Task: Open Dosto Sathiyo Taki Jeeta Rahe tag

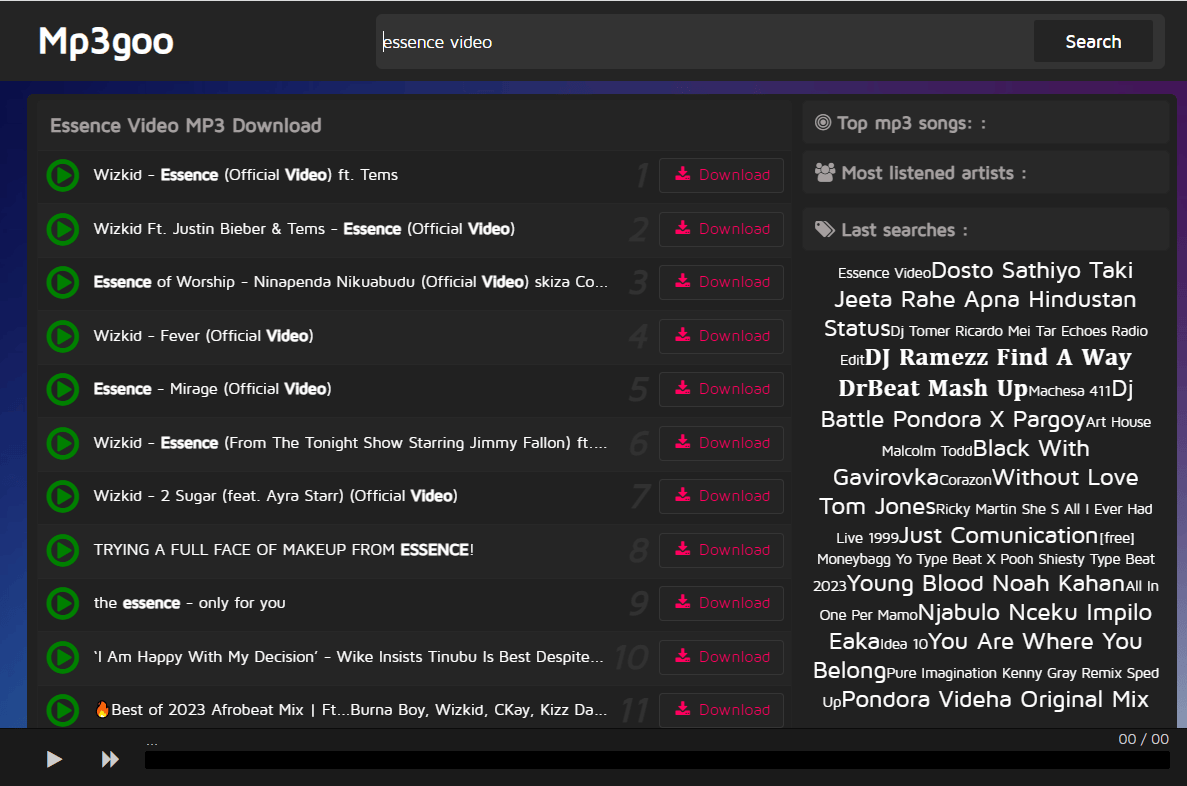Action: click(x=984, y=299)
